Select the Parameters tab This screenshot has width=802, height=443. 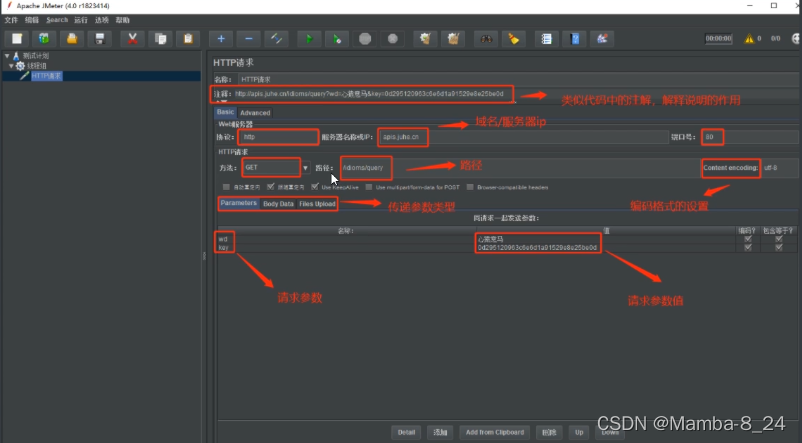(239, 204)
